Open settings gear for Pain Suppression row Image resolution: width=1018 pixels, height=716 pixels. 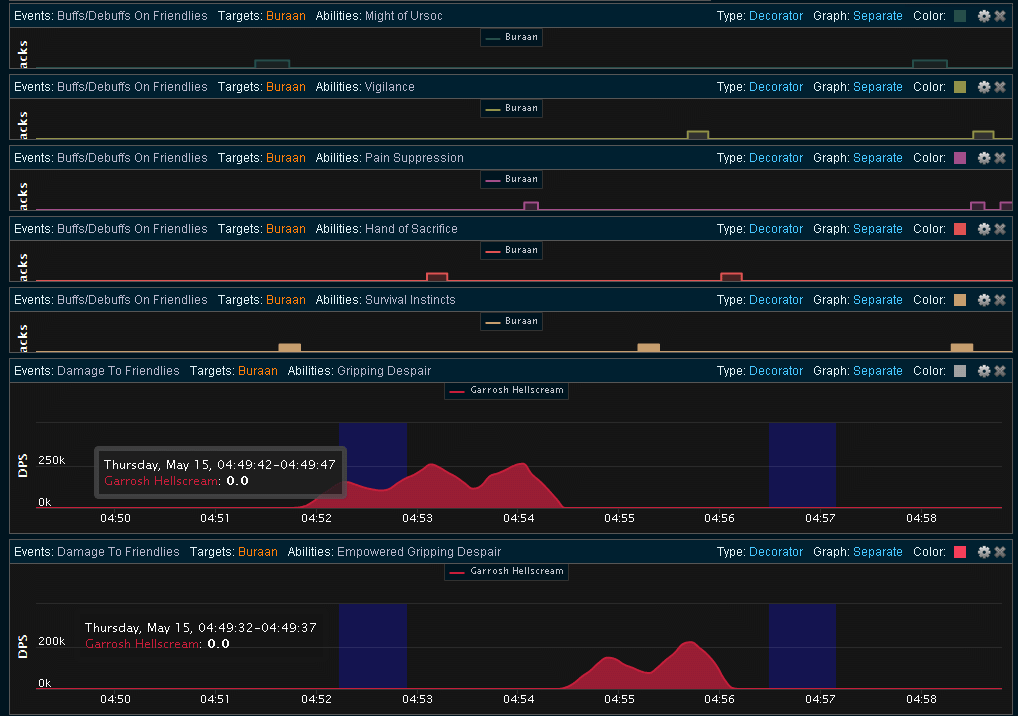pyautogui.click(x=984, y=158)
